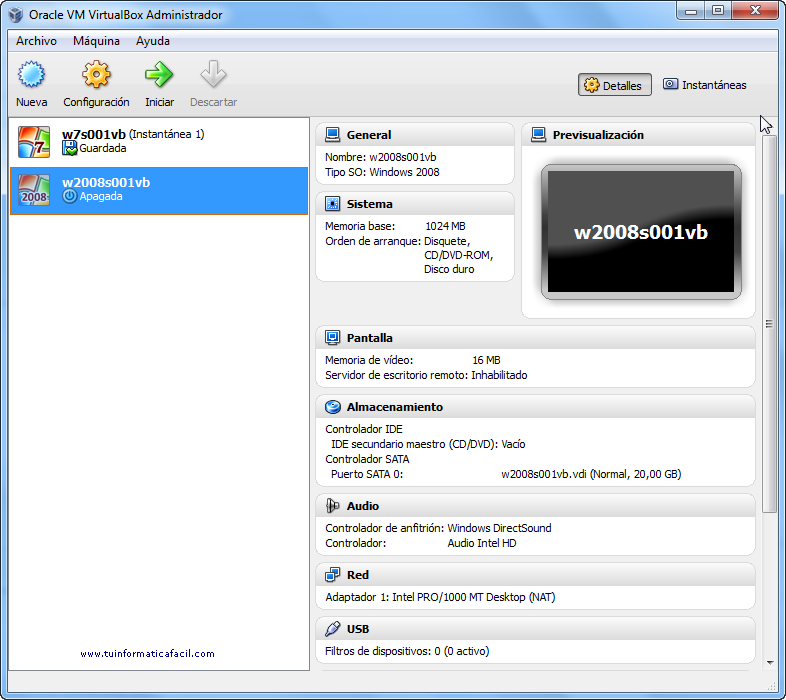Click the 'Nombre: w2008s001vb' text
The width and height of the screenshot is (786, 700).
(380, 157)
